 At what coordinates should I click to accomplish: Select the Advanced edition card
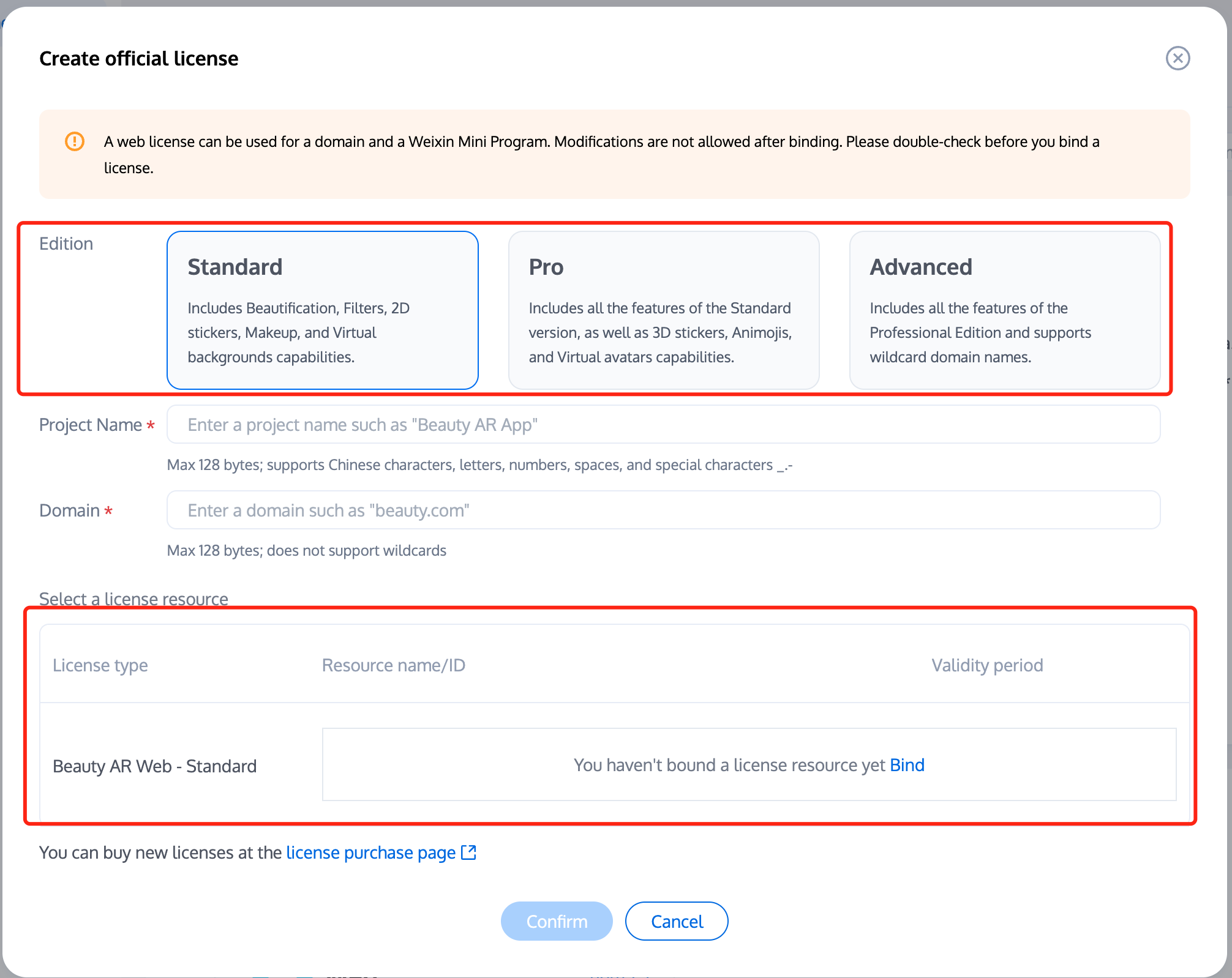pos(1005,310)
